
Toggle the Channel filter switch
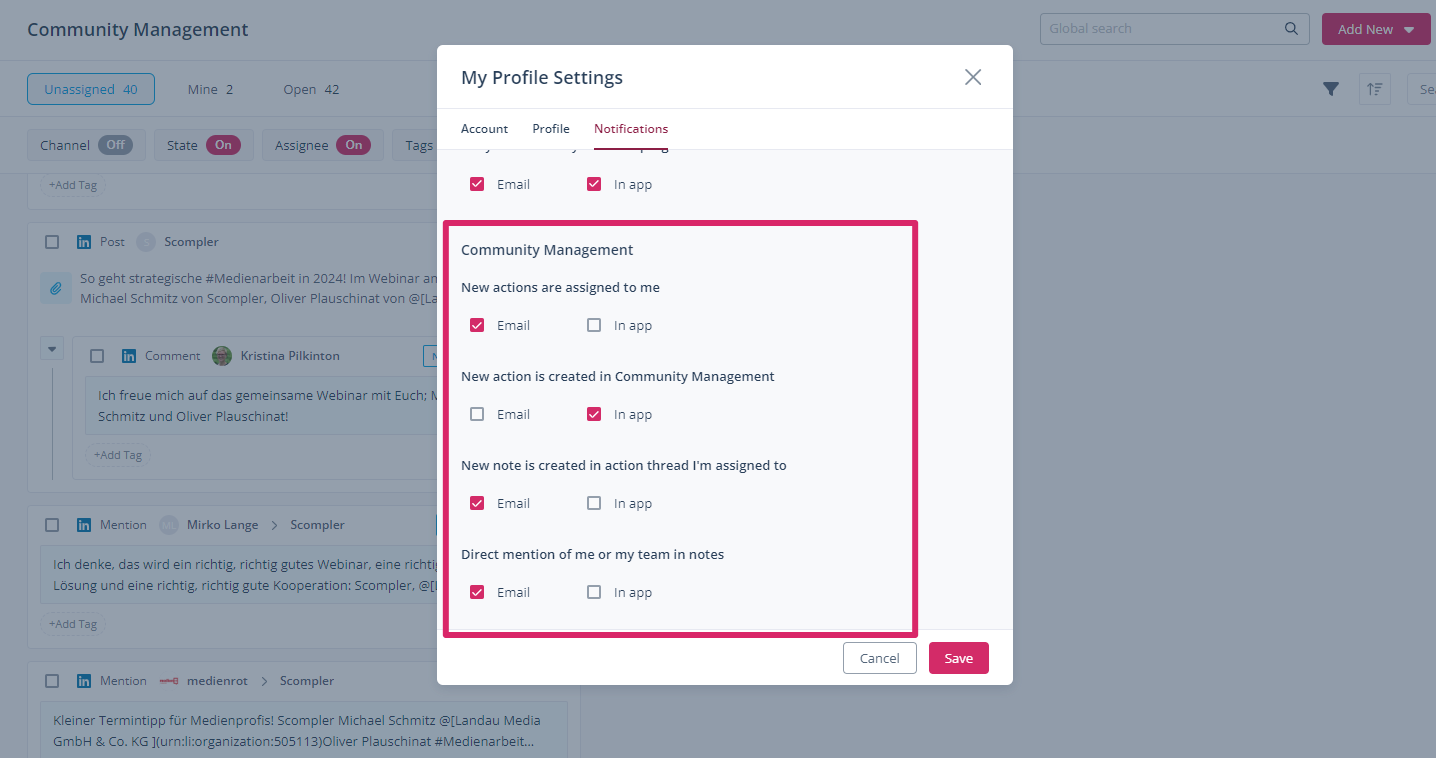pos(115,145)
